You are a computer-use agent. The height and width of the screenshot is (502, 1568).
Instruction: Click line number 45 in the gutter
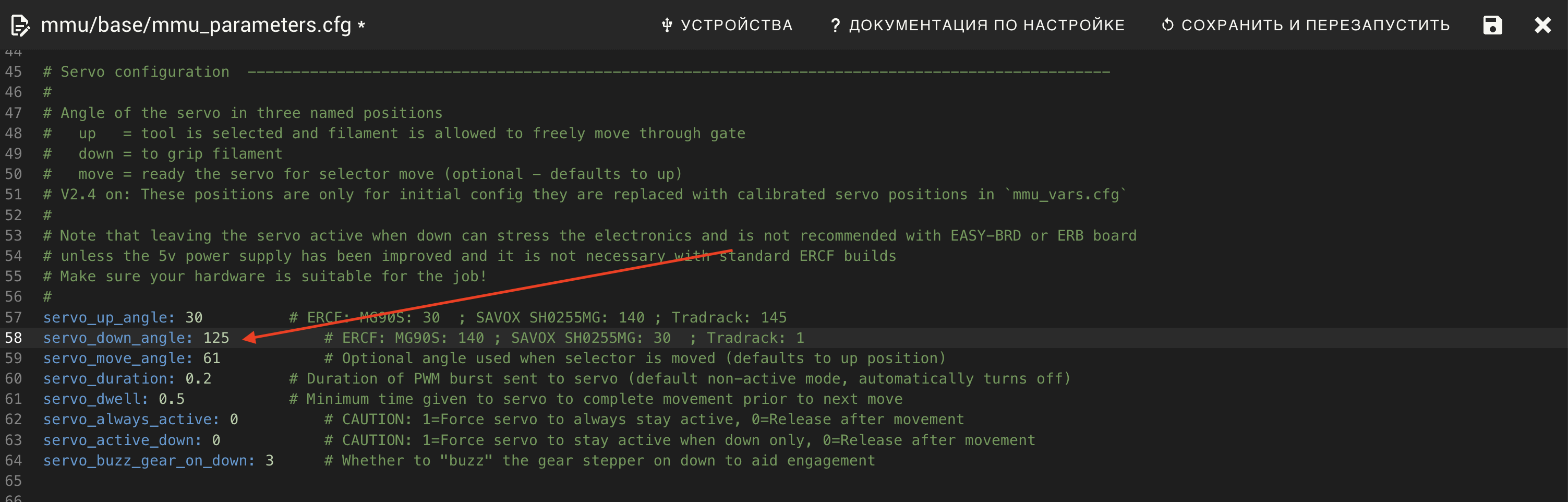pos(14,72)
